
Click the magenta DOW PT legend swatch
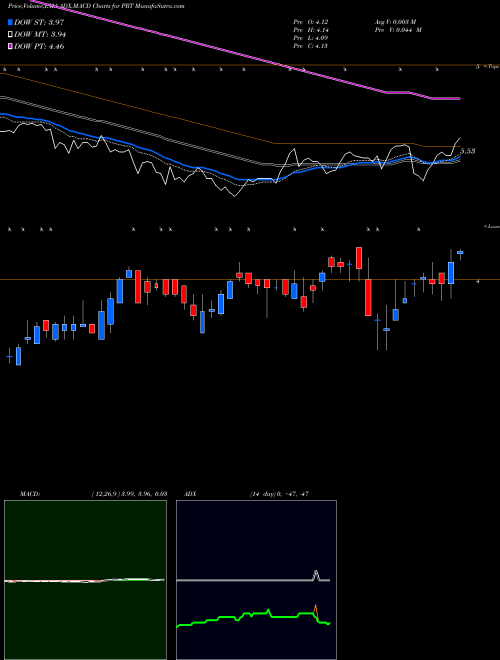[11, 46]
